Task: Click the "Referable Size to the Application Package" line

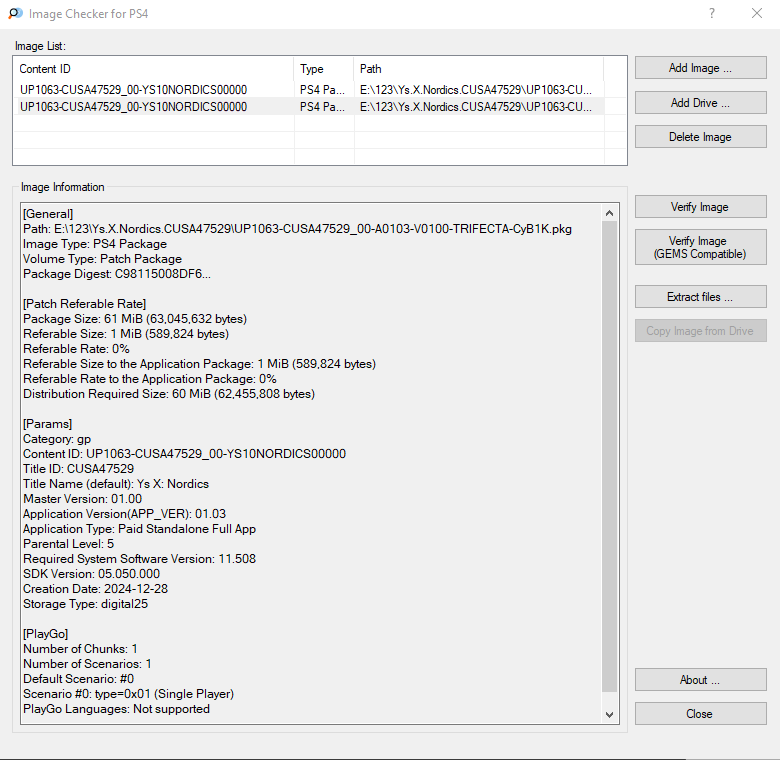Action: 199,364
